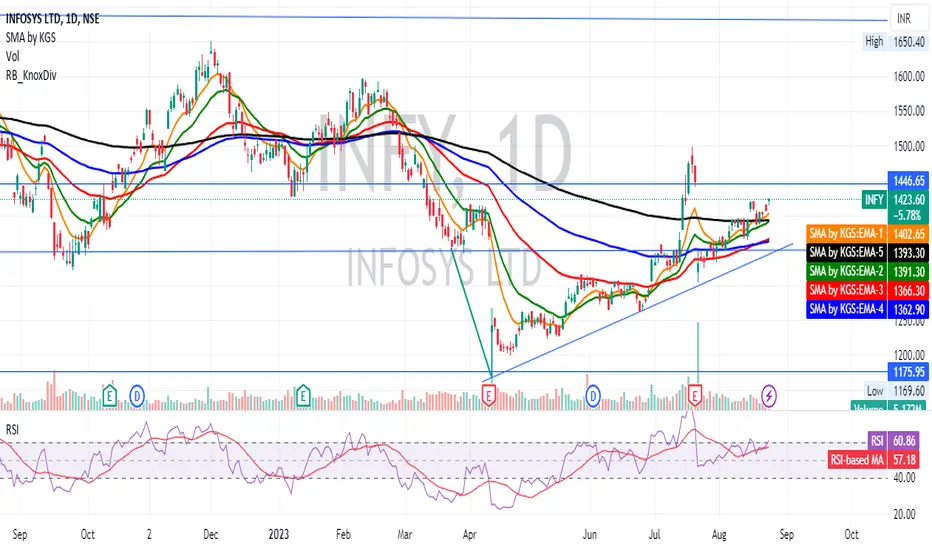The width and height of the screenshot is (932, 550).
Task: Select the Vol indicator legend
Action: click(12, 56)
